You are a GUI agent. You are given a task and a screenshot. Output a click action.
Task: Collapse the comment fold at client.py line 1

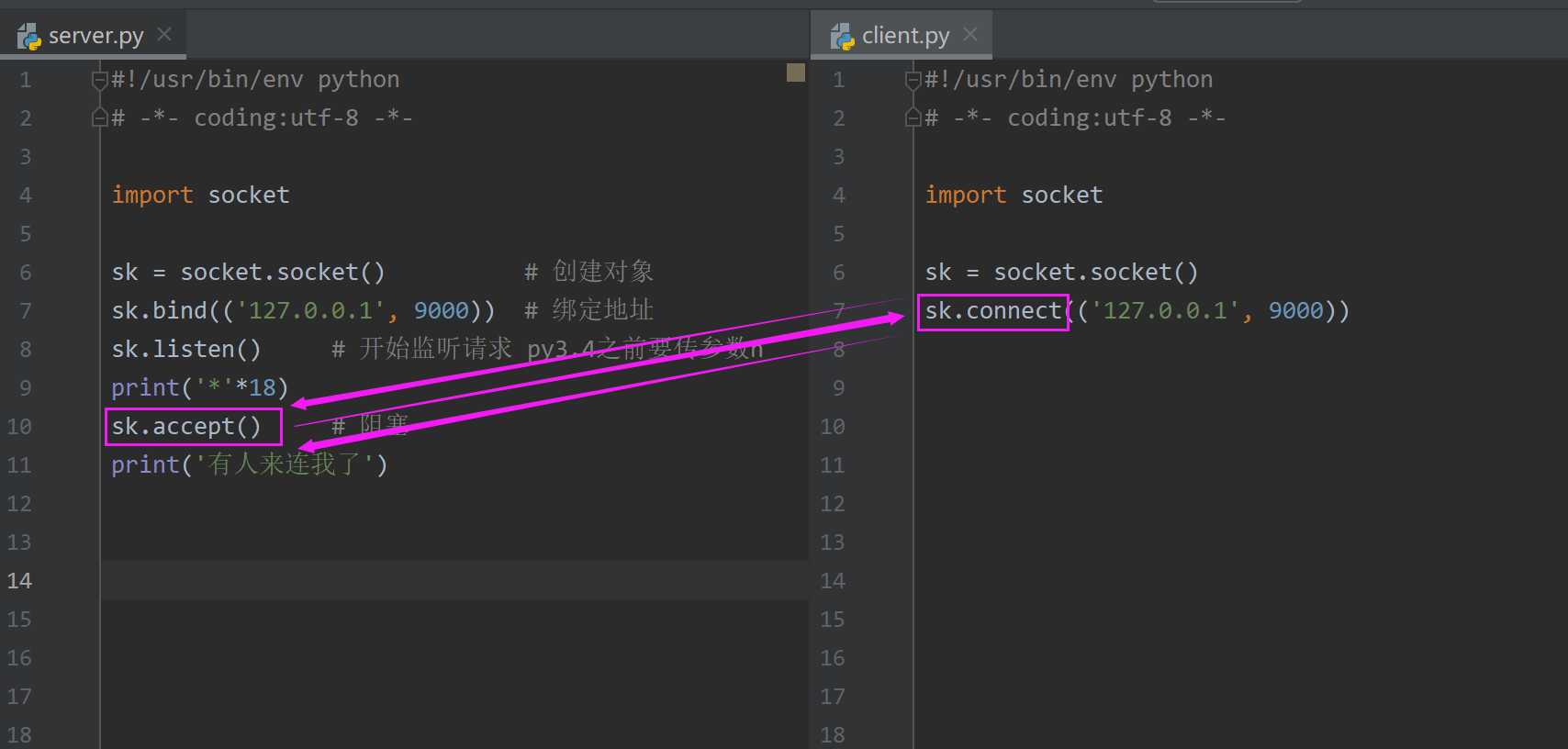[x=913, y=80]
